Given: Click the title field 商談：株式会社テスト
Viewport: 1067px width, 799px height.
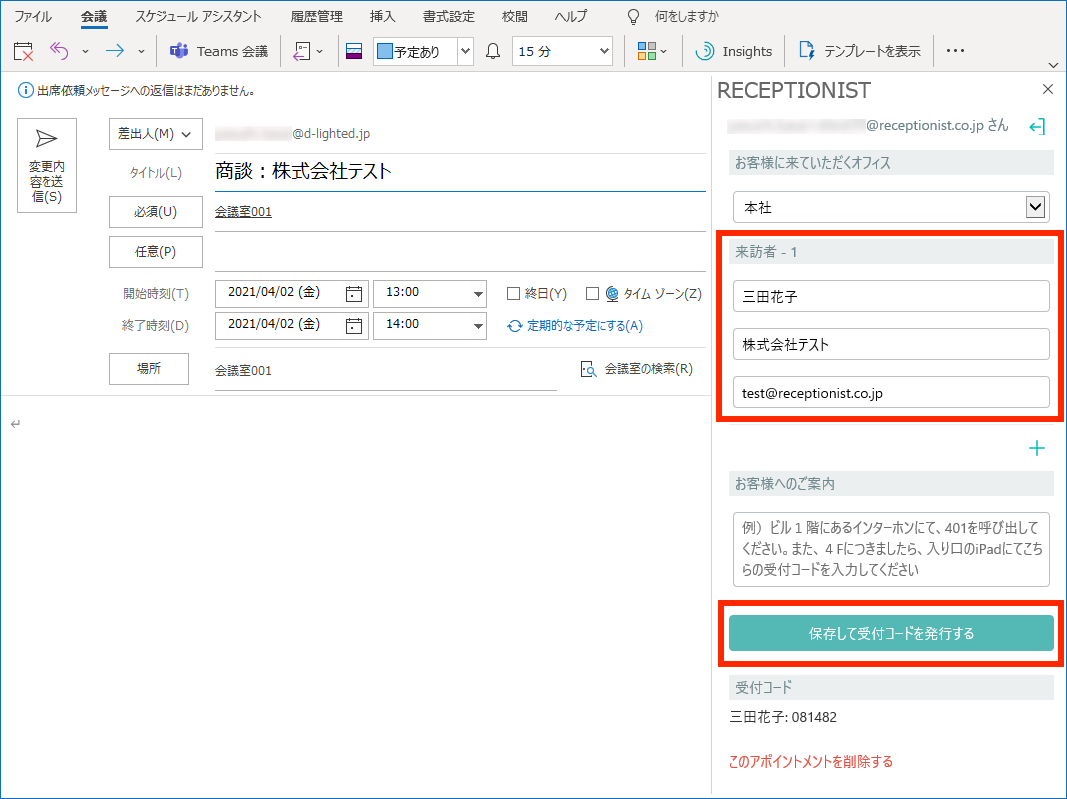Looking at the screenshot, I should tap(460, 172).
